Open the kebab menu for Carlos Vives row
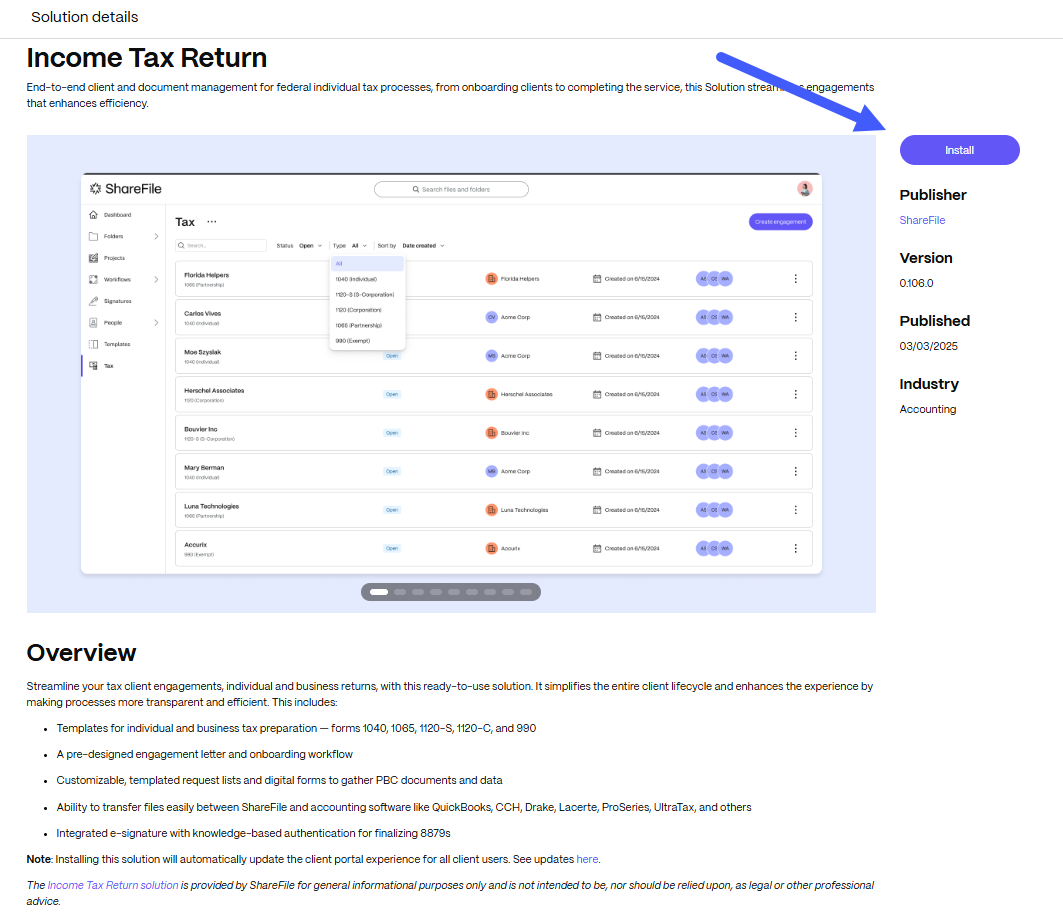 coord(796,317)
